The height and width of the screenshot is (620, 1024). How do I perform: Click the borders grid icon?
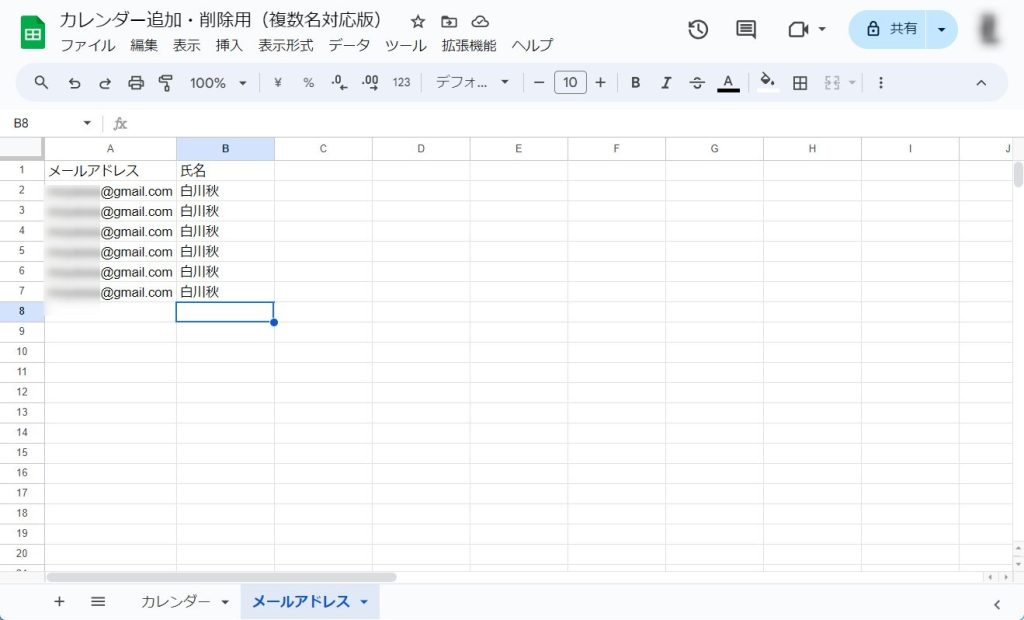point(800,83)
